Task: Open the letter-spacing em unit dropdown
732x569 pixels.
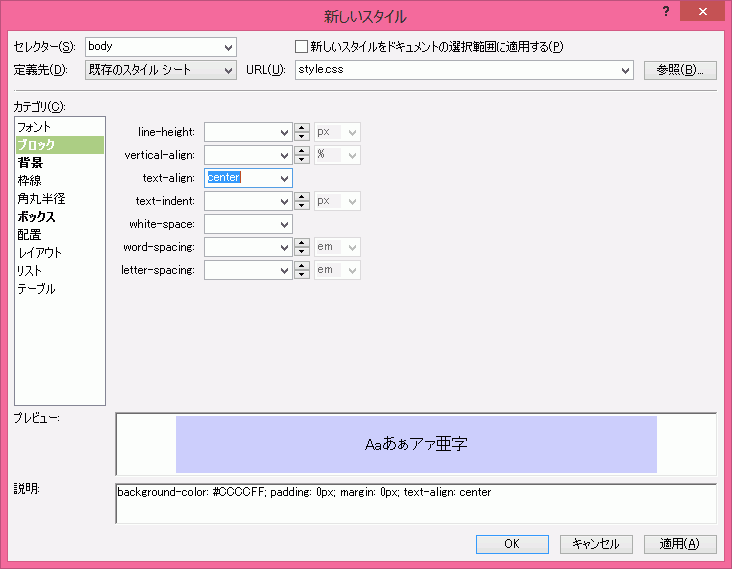Action: (352, 270)
